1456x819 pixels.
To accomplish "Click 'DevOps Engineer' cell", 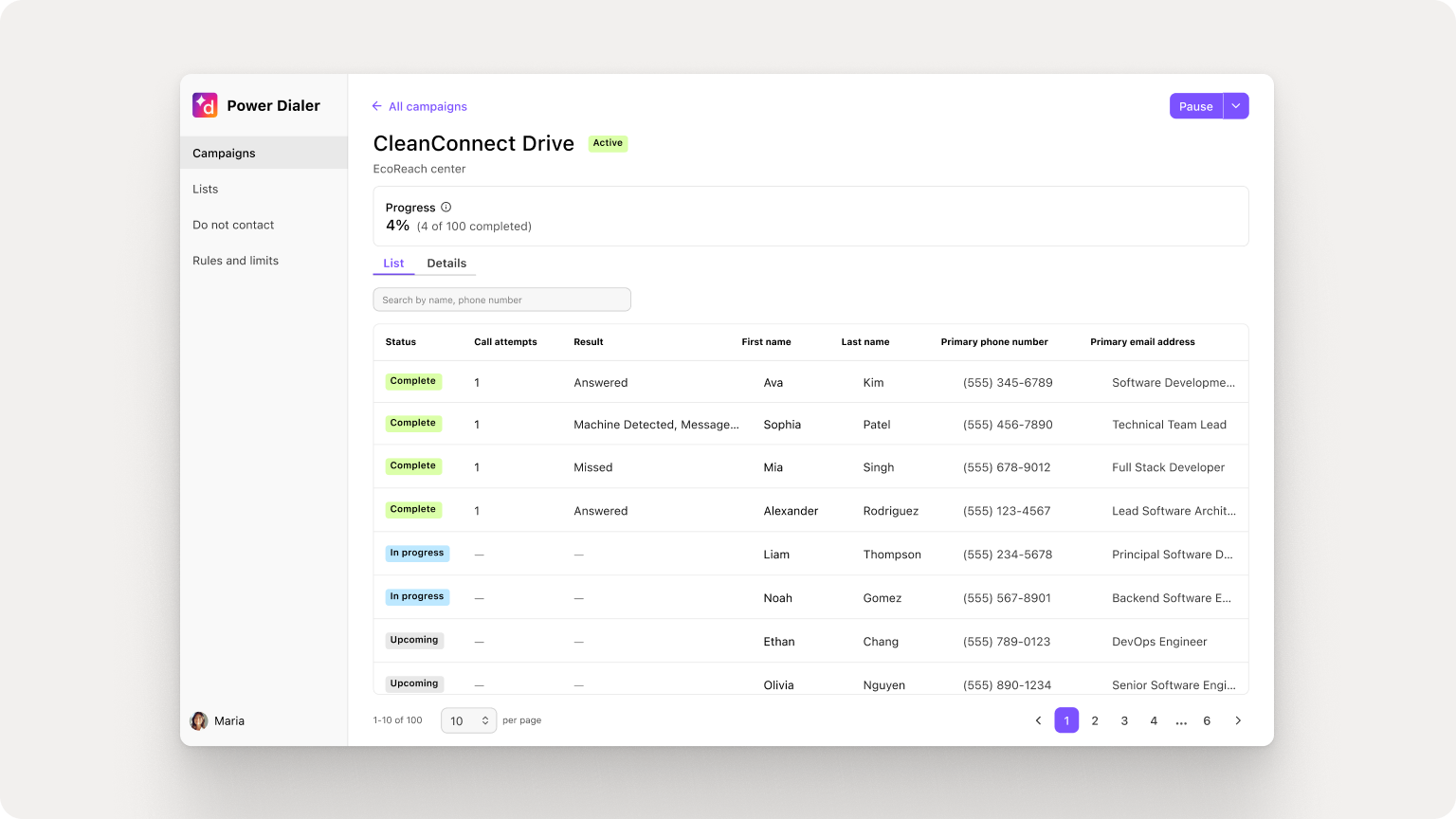I will [x=1159, y=642].
